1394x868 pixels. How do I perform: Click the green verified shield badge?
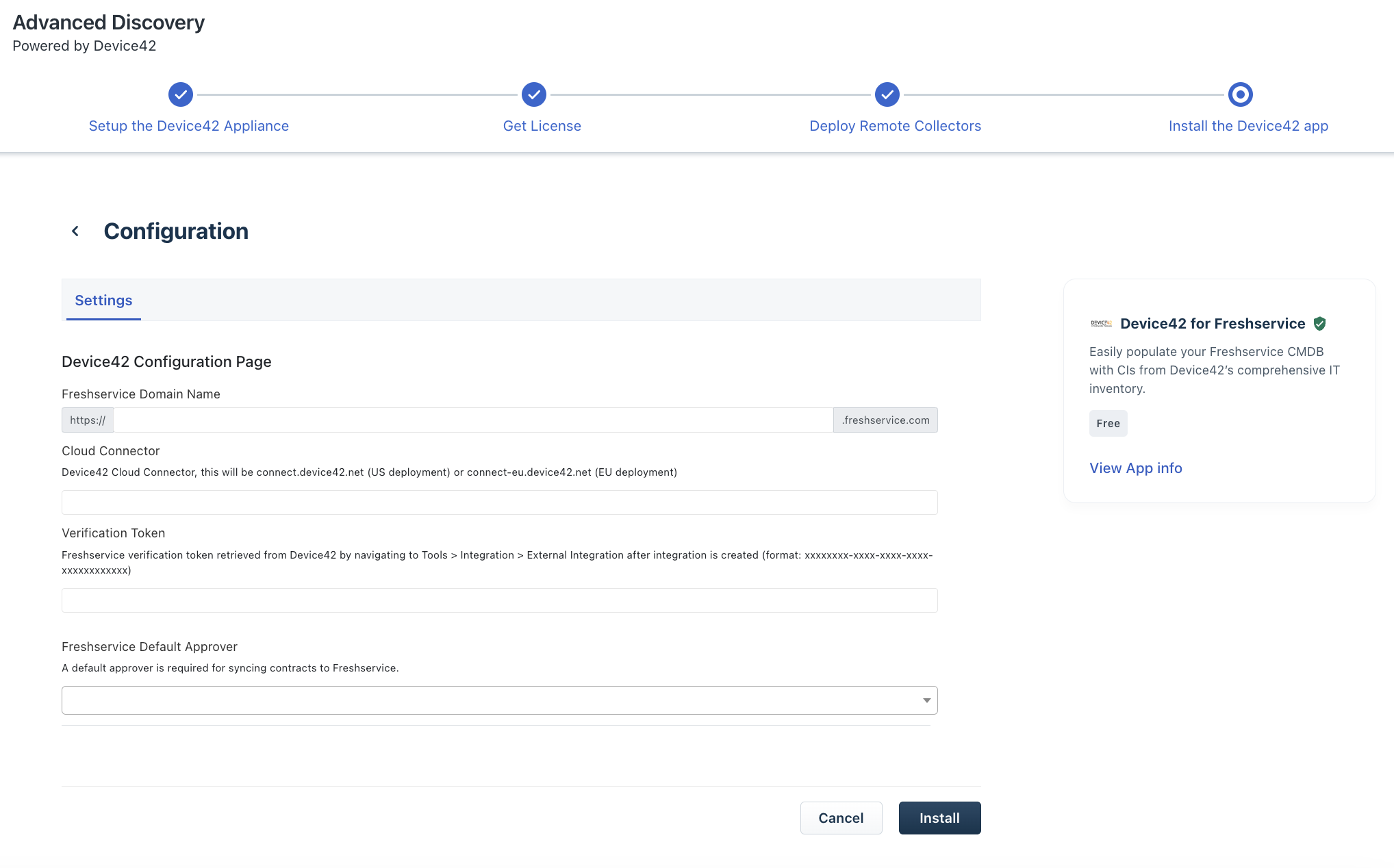[x=1319, y=324]
